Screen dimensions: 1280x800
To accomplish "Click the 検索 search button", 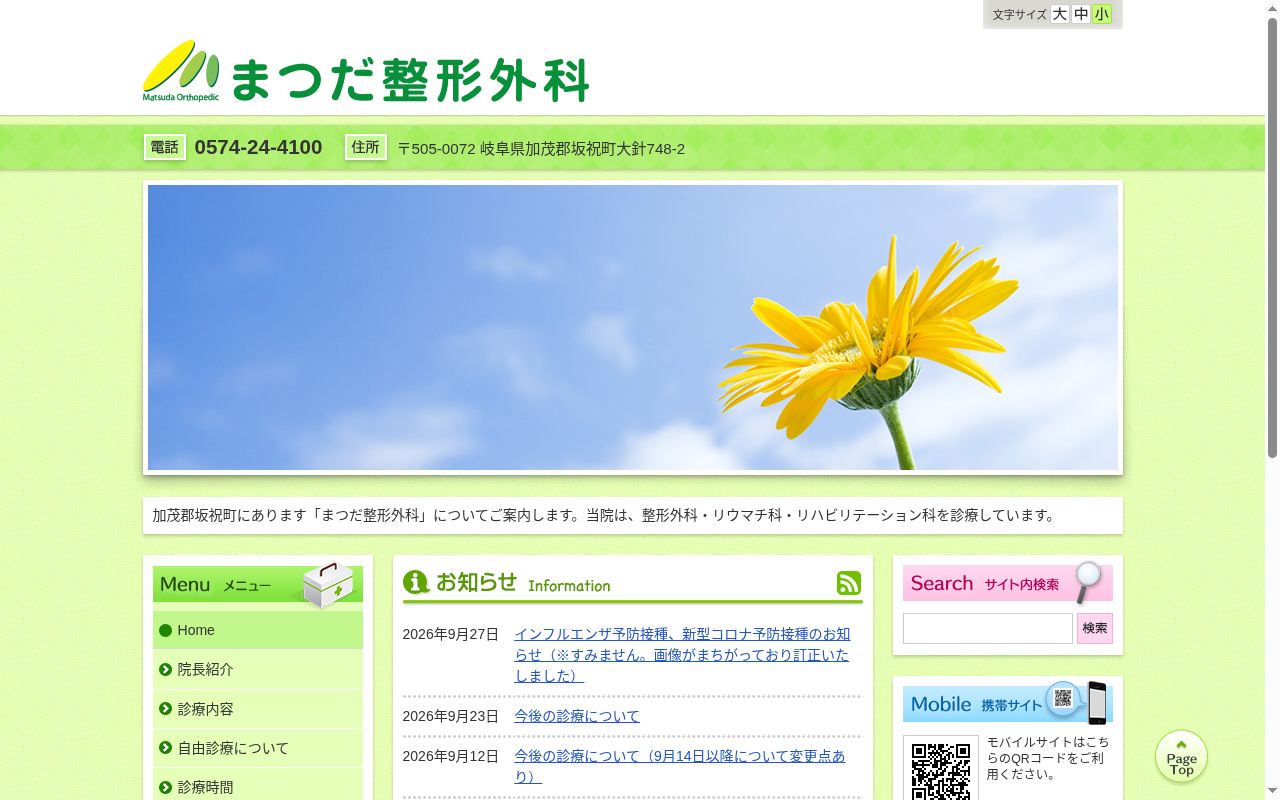I will (1095, 628).
